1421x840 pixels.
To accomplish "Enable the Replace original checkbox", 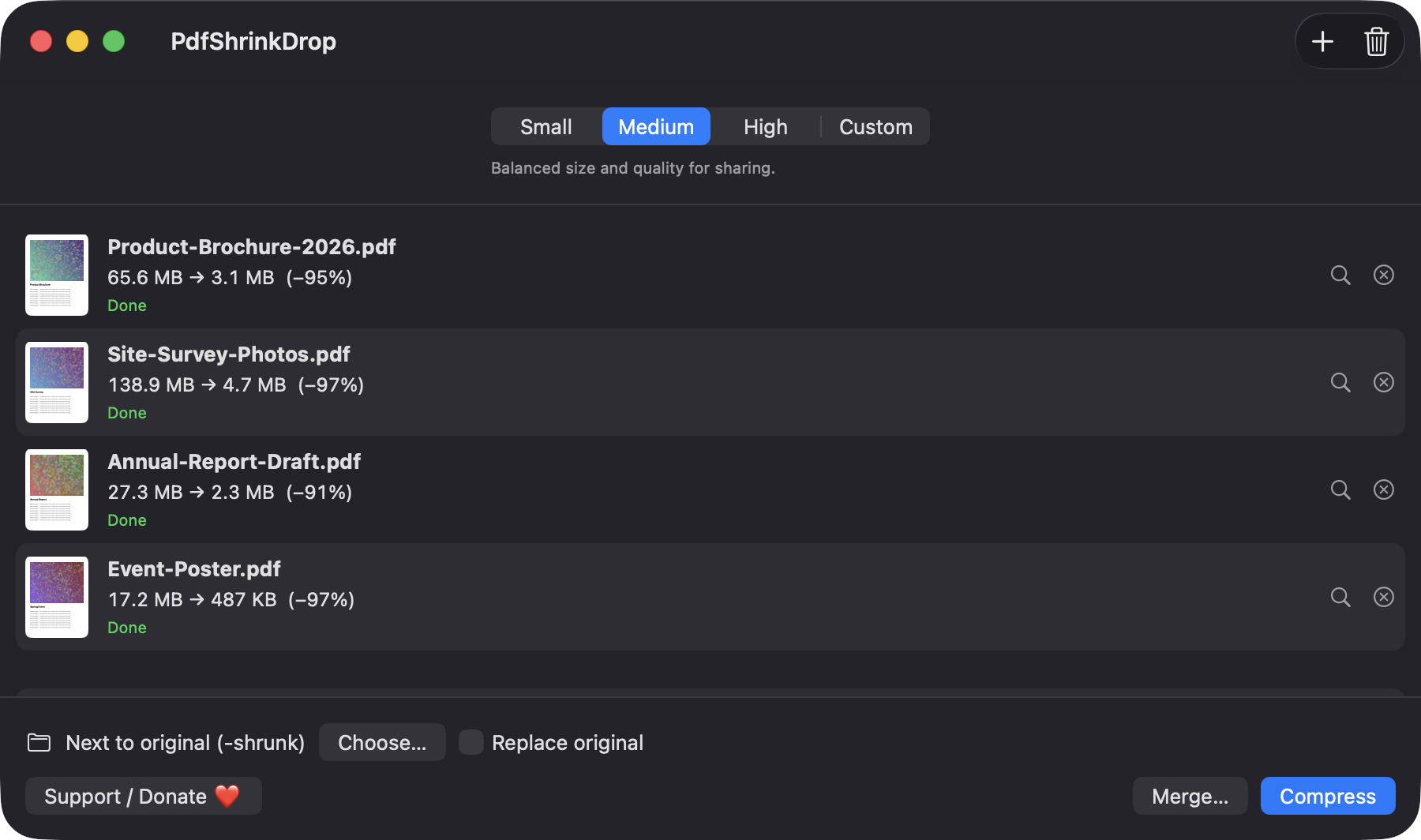I will pos(471,742).
